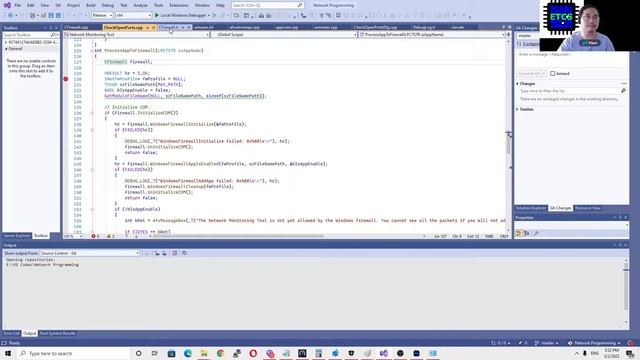Click Opera icon in taskbar
640x360 pixels.
point(253,353)
